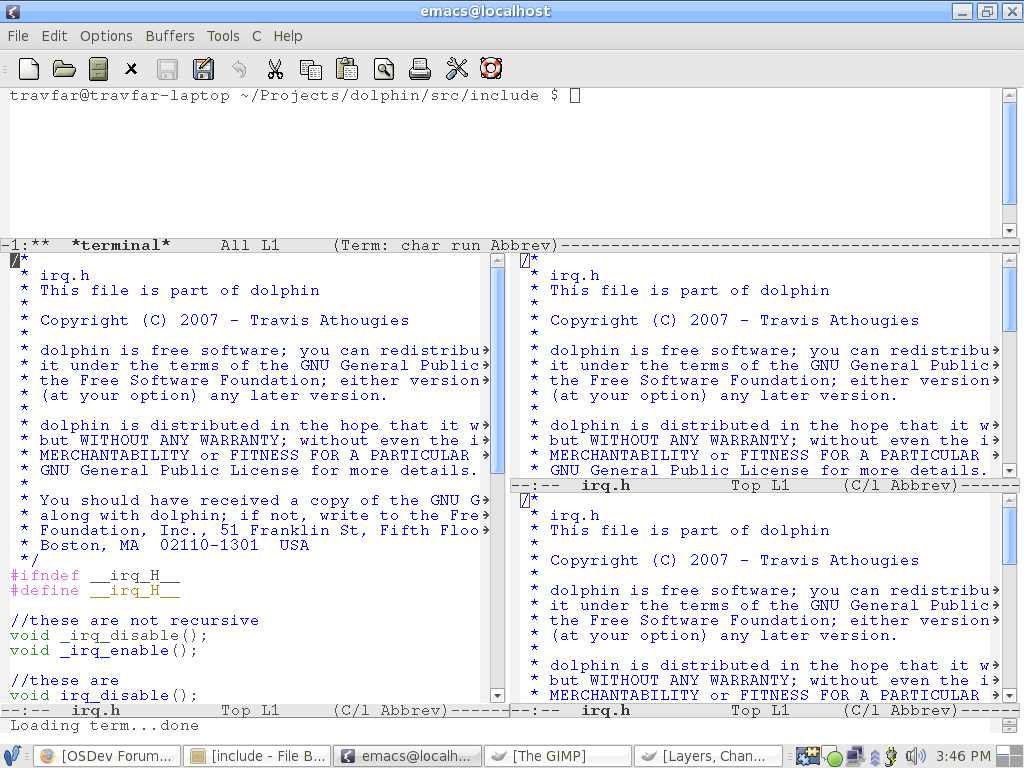The image size is (1024, 768).
Task: Click the window menu icon in the title bar
Action: 12,11
